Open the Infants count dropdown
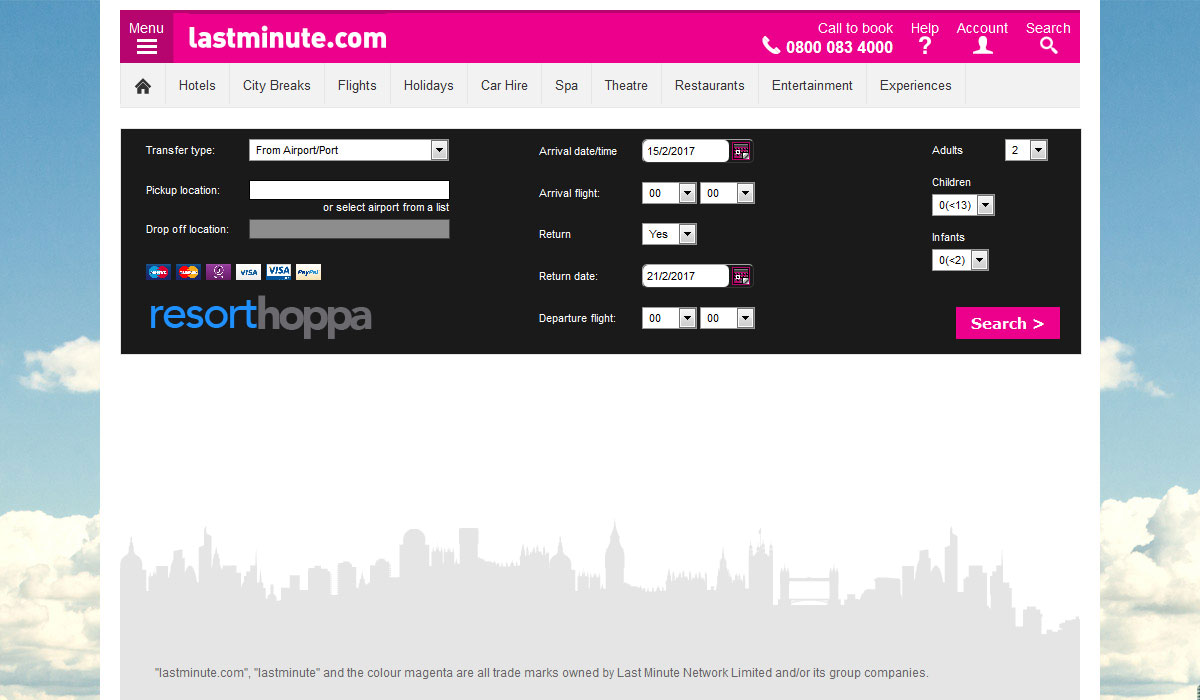The height and width of the screenshot is (700, 1200). [960, 260]
